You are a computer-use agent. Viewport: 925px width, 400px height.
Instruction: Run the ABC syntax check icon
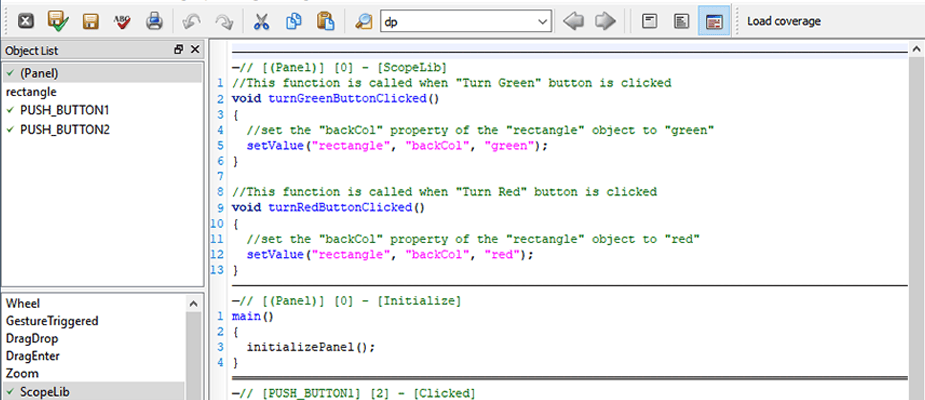coord(122,22)
